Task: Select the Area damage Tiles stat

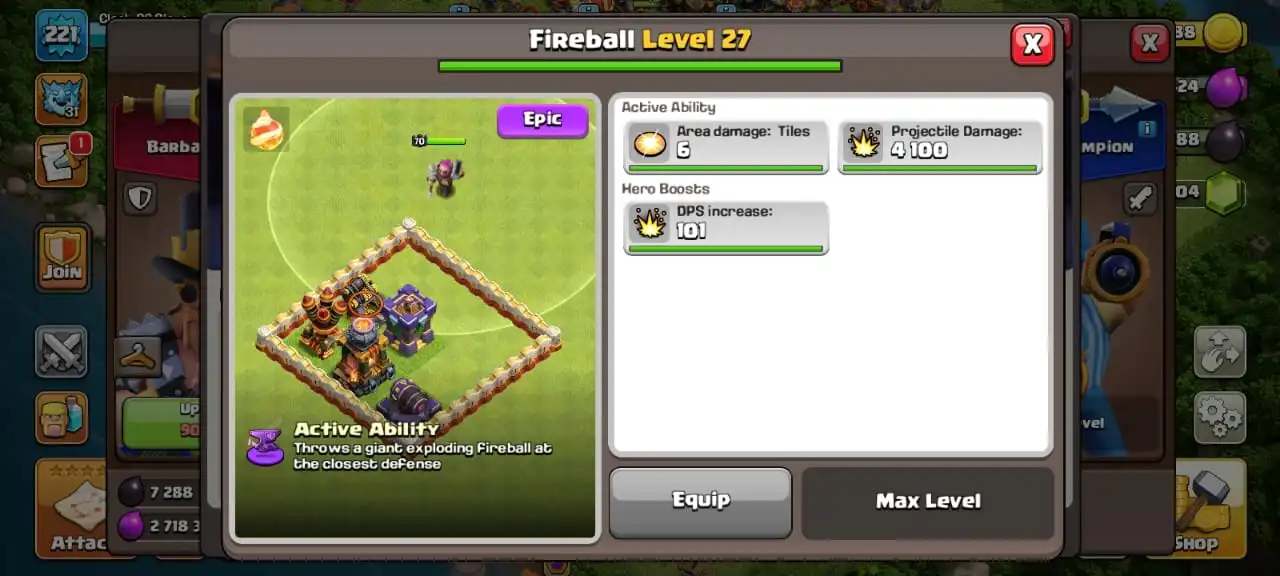Action: [x=726, y=148]
